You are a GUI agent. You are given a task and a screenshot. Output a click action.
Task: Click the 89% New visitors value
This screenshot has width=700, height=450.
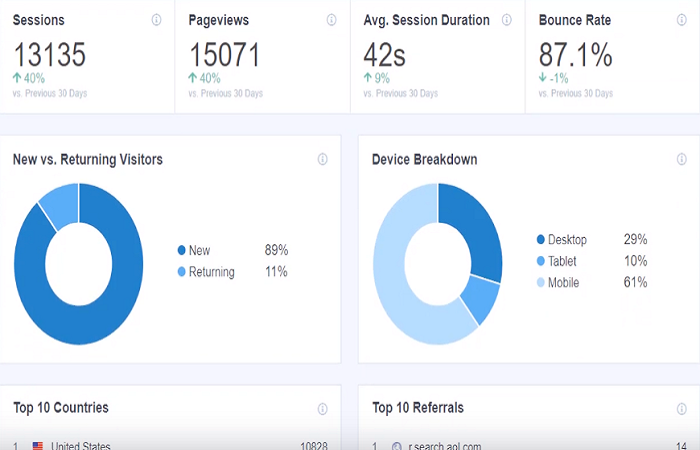point(276,250)
